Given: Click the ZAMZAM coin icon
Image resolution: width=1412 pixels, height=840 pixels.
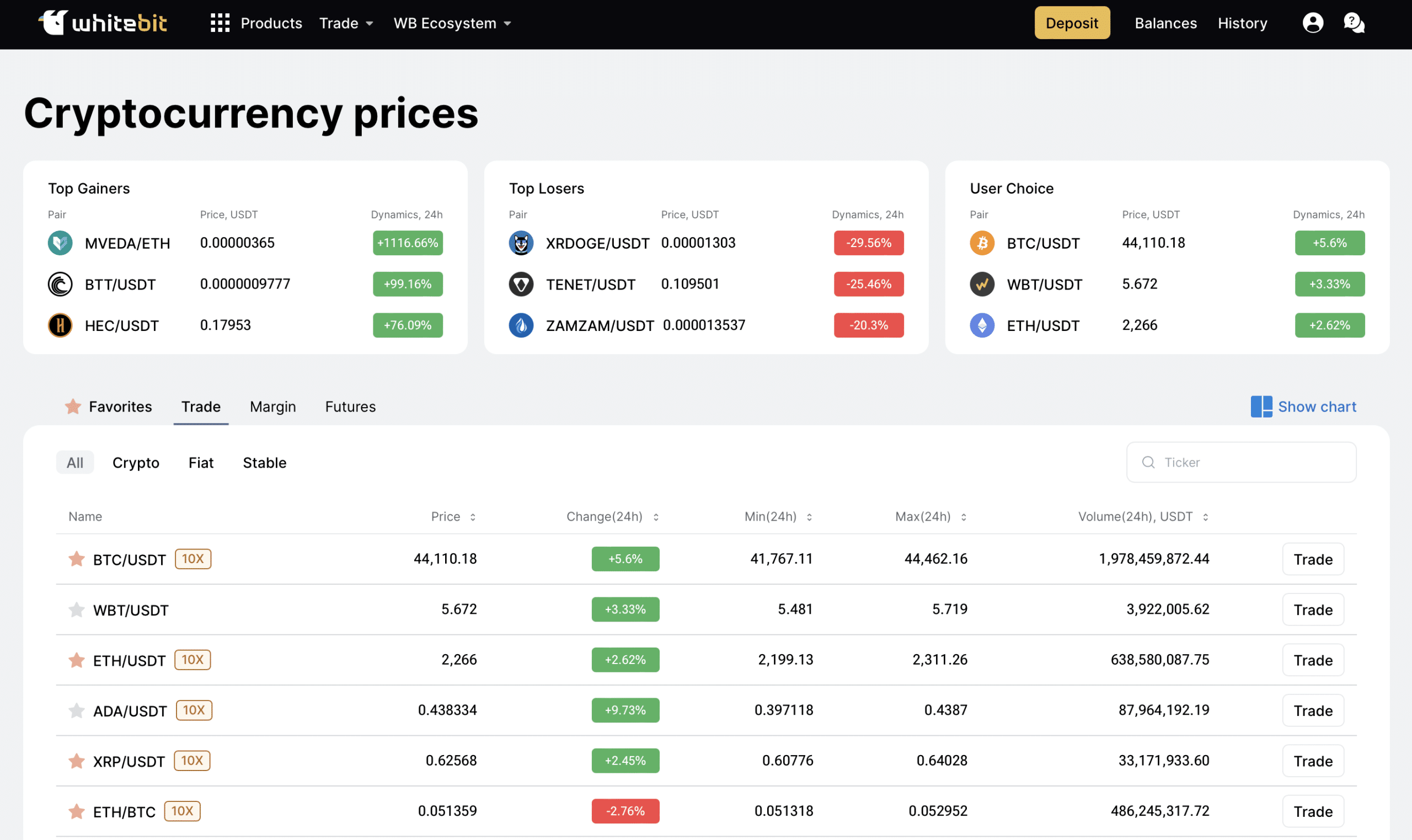Looking at the screenshot, I should (x=521, y=325).
